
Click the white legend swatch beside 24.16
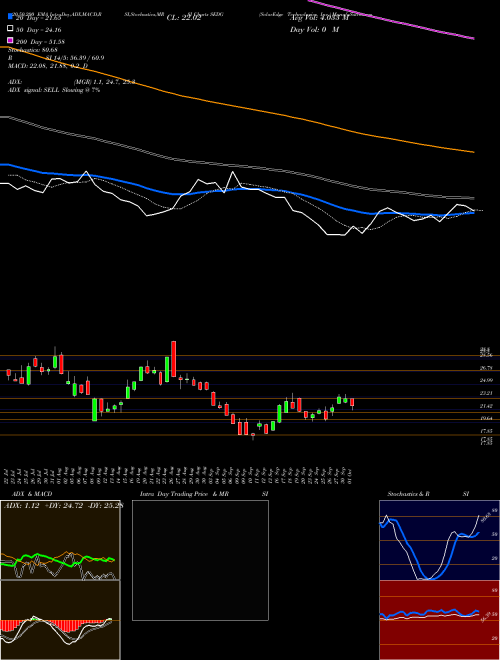point(10,29)
